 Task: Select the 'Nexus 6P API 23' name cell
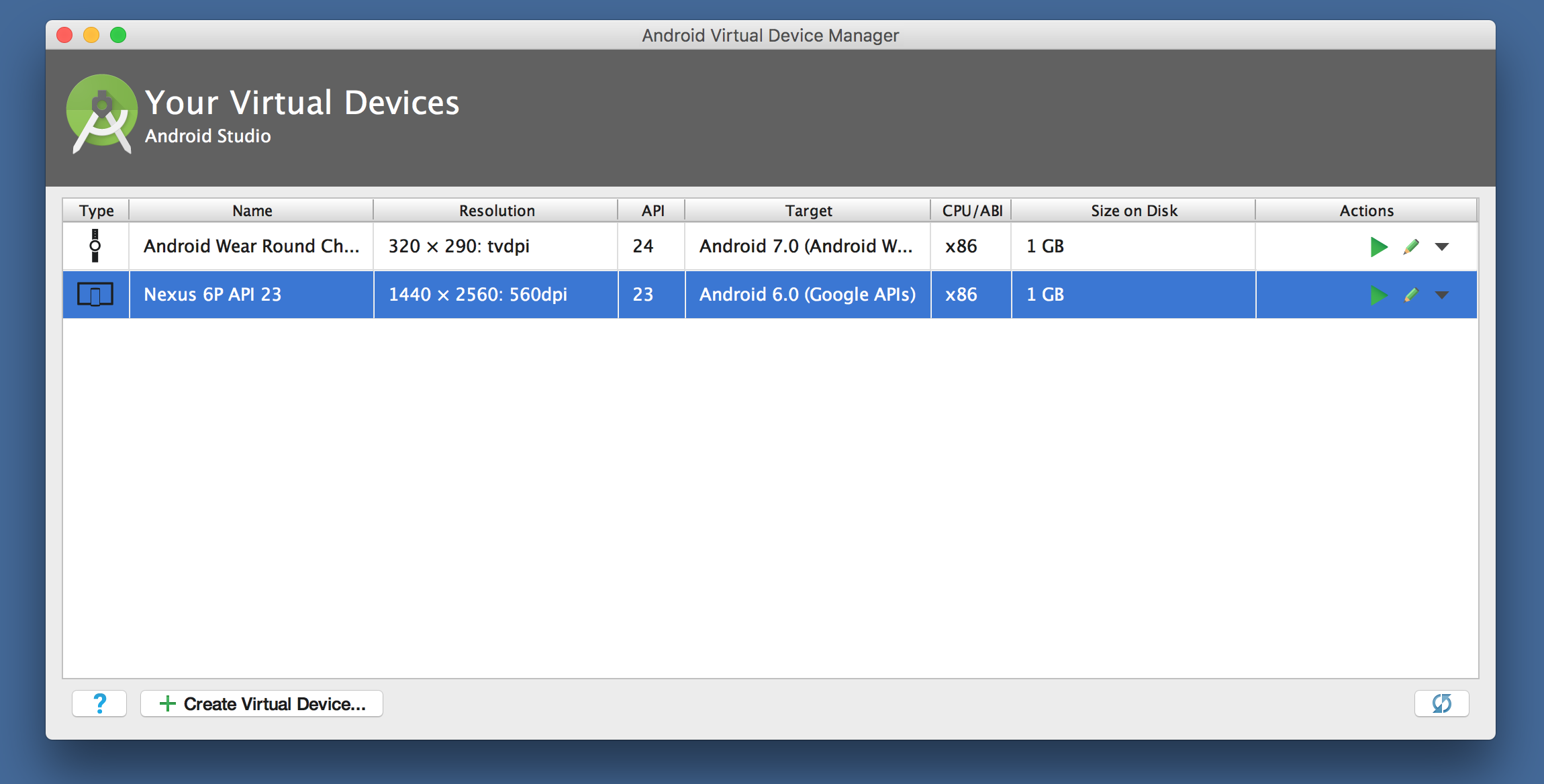pyautogui.click(x=252, y=295)
